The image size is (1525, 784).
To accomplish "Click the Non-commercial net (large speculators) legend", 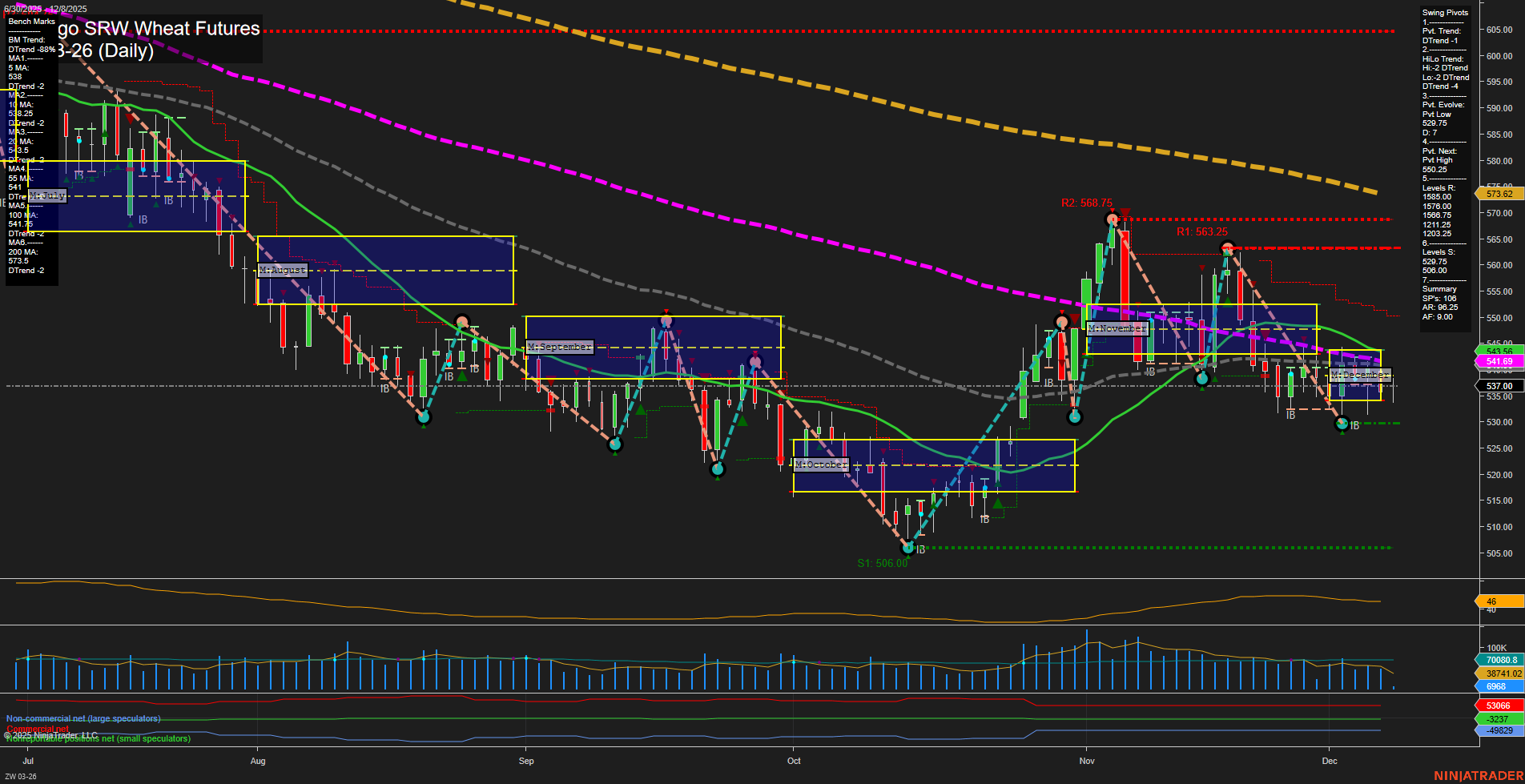I will pyautogui.click(x=82, y=718).
